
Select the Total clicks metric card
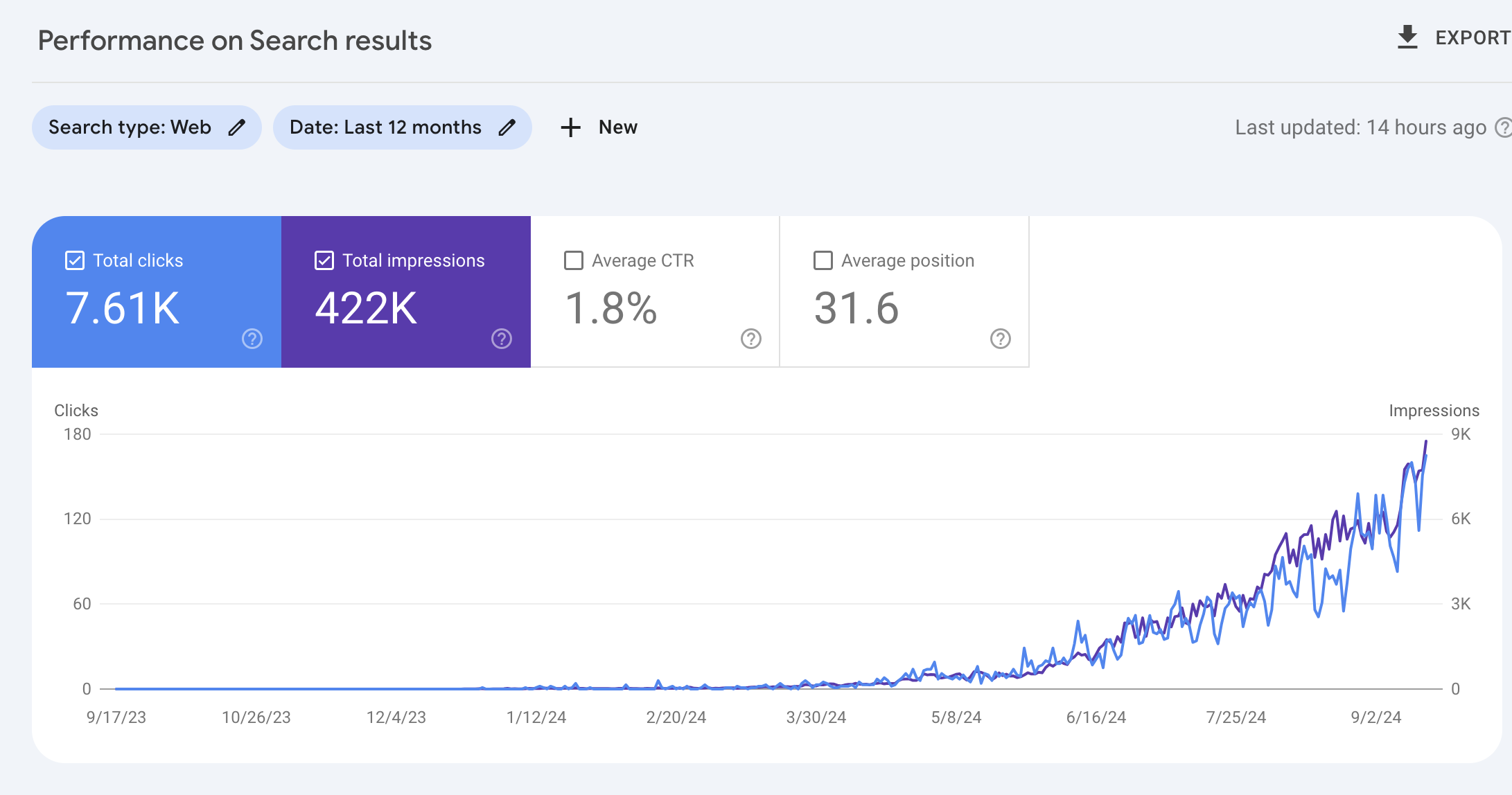point(156,291)
